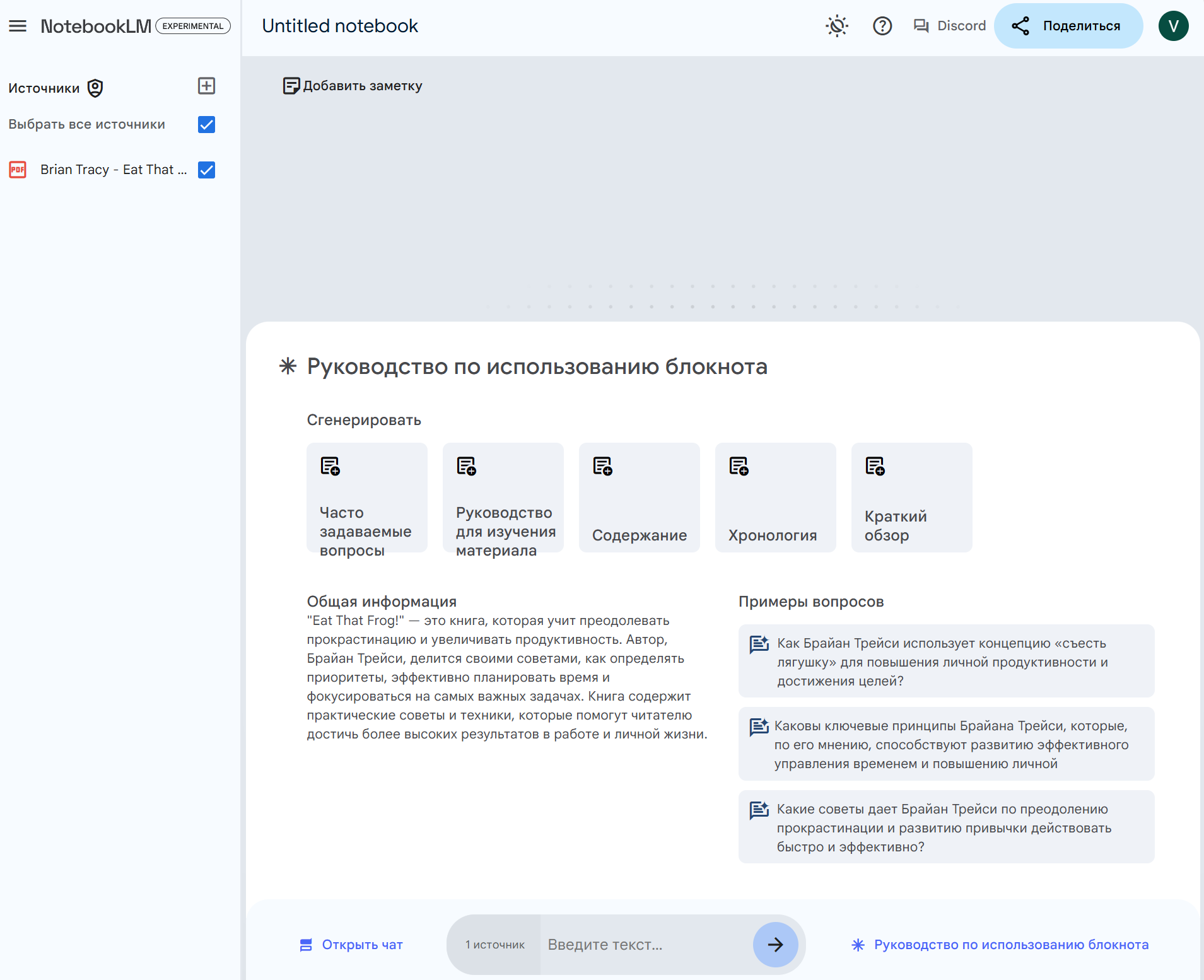Toggle the light/dark theme icon
Image resolution: width=1204 pixels, height=980 pixels.
click(x=837, y=26)
